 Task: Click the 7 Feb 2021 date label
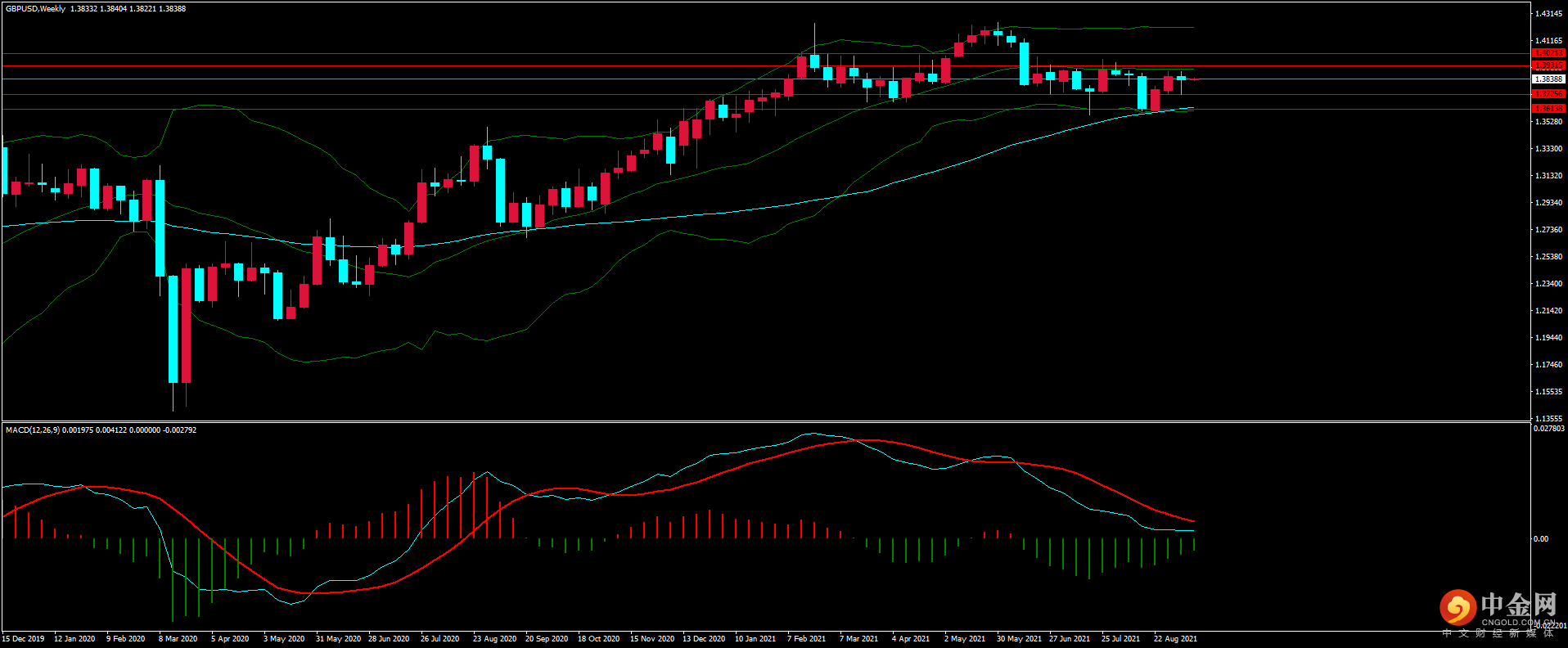pyautogui.click(x=807, y=639)
